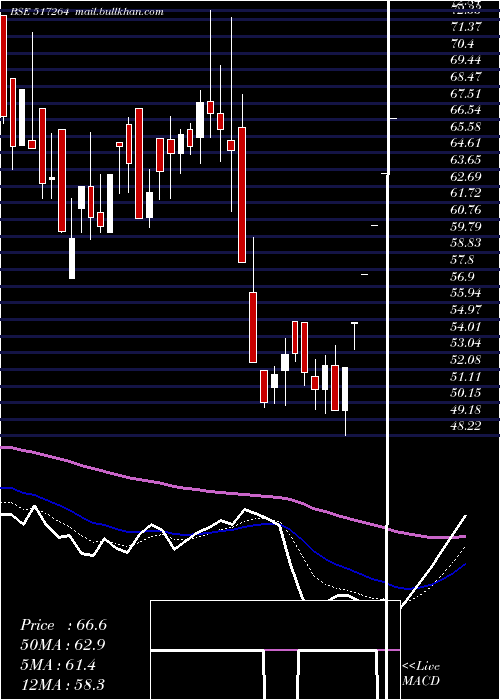Select the 52.08 price axis label
This screenshot has height=700, width=500.
(466, 359)
